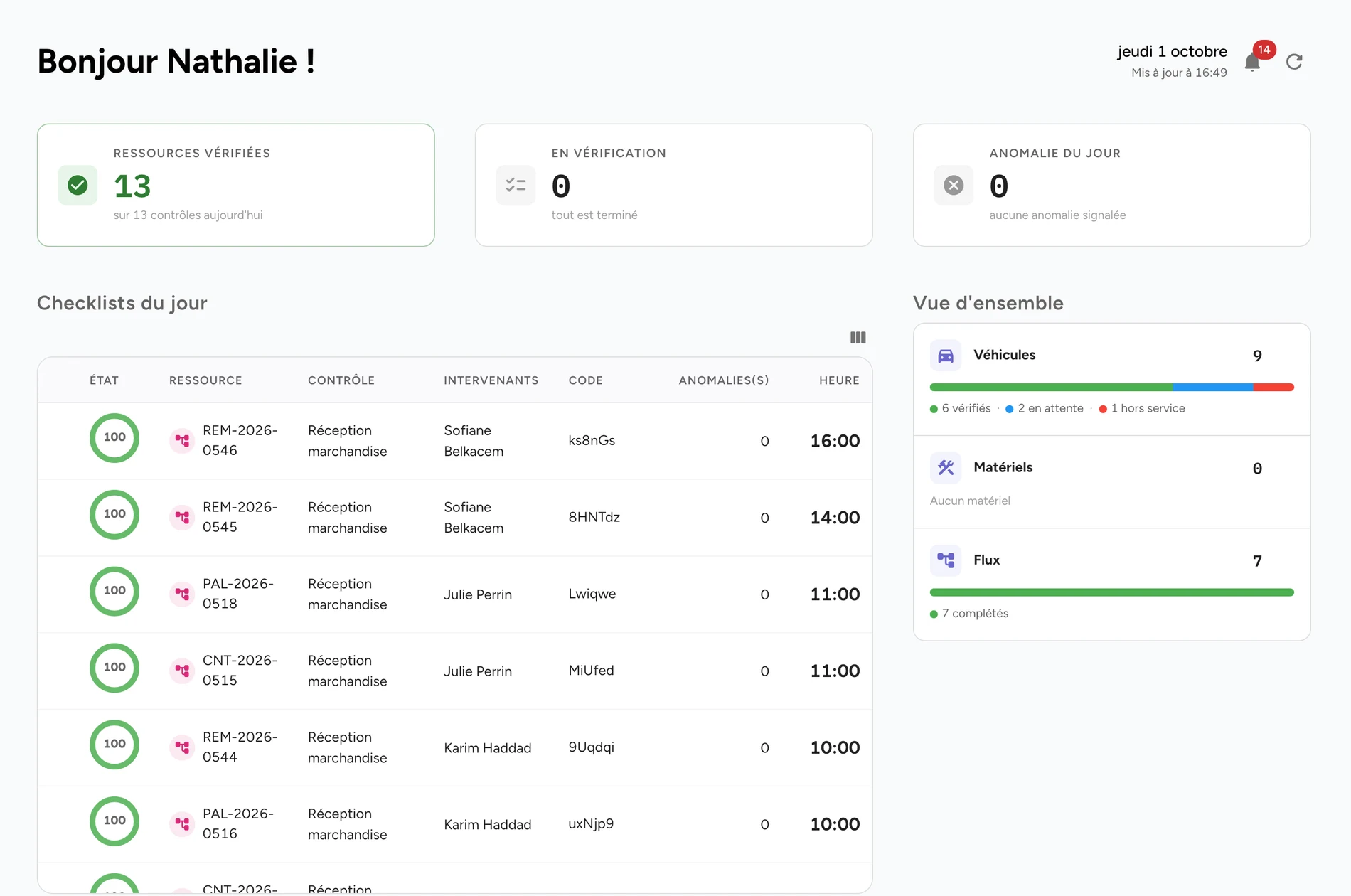
Task: Select the code 8HNTdz
Action: pos(594,517)
